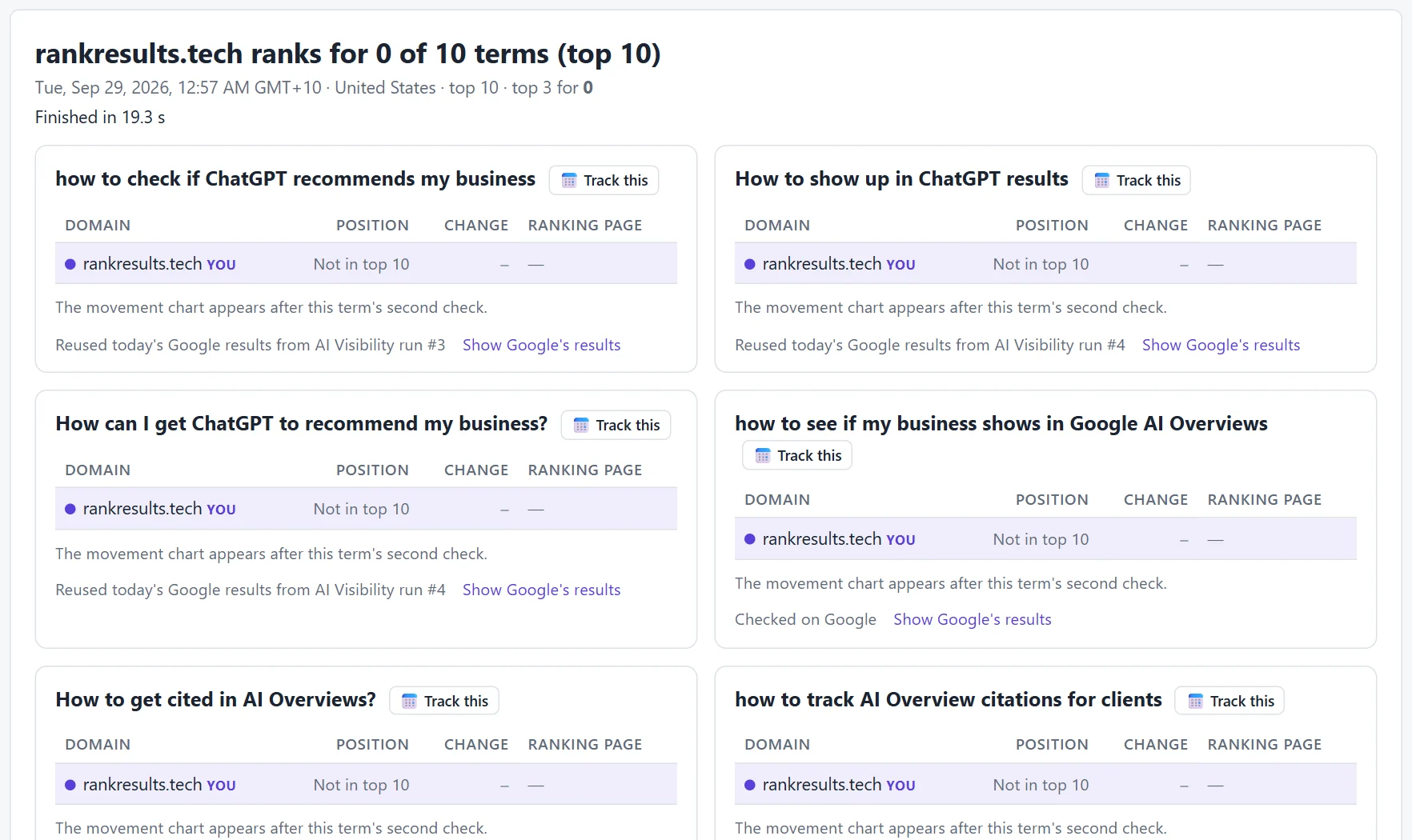This screenshot has width=1412, height=840.
Task: Show Google's results in 'How to show up in ChatGPT results' card
Action: (1221, 345)
